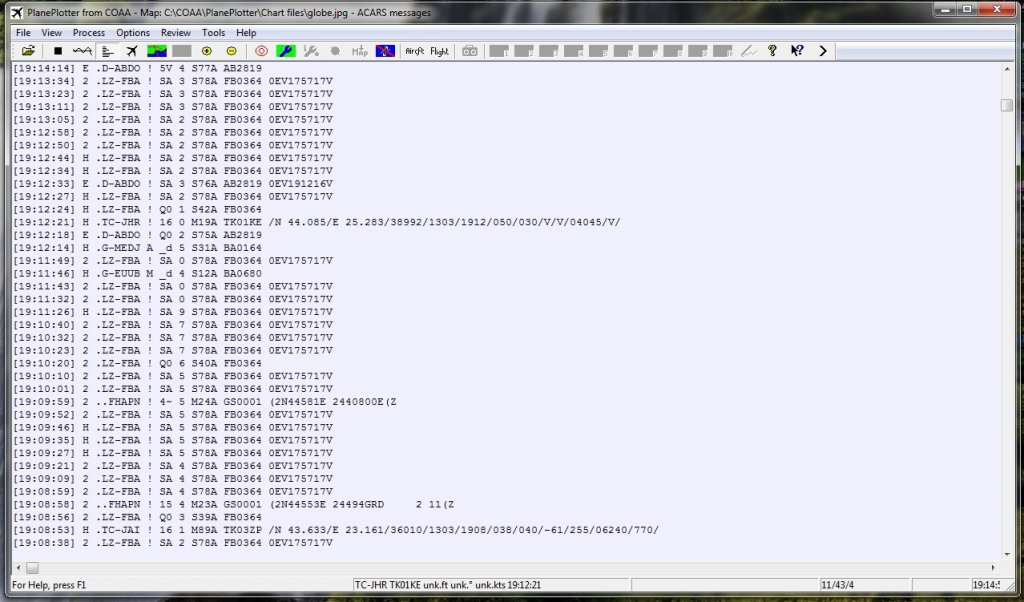Image resolution: width=1024 pixels, height=602 pixels.
Task: Click the horizontal scrollbar right arrow
Action: click(x=993, y=567)
